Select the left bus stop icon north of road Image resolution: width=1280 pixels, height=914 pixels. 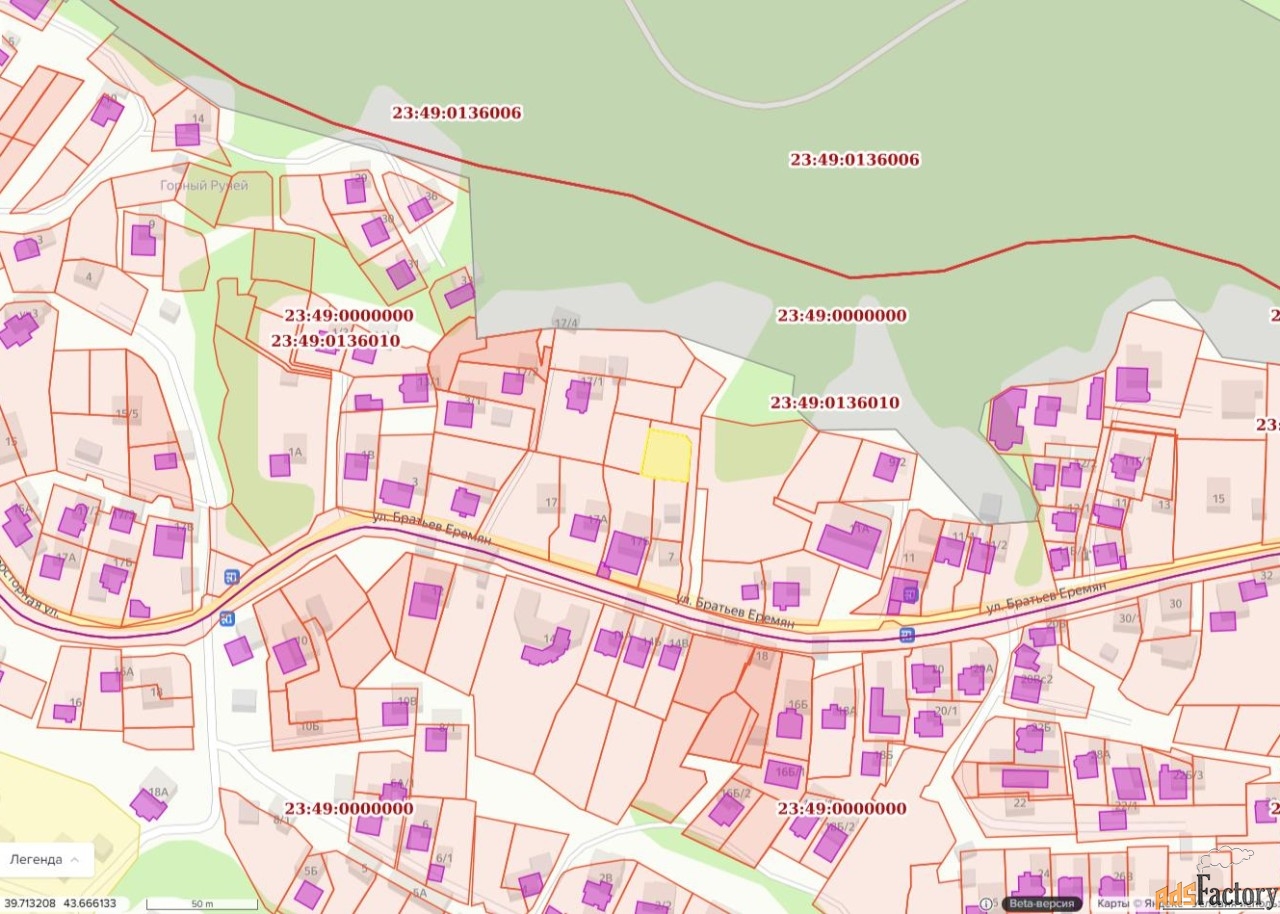(x=231, y=577)
